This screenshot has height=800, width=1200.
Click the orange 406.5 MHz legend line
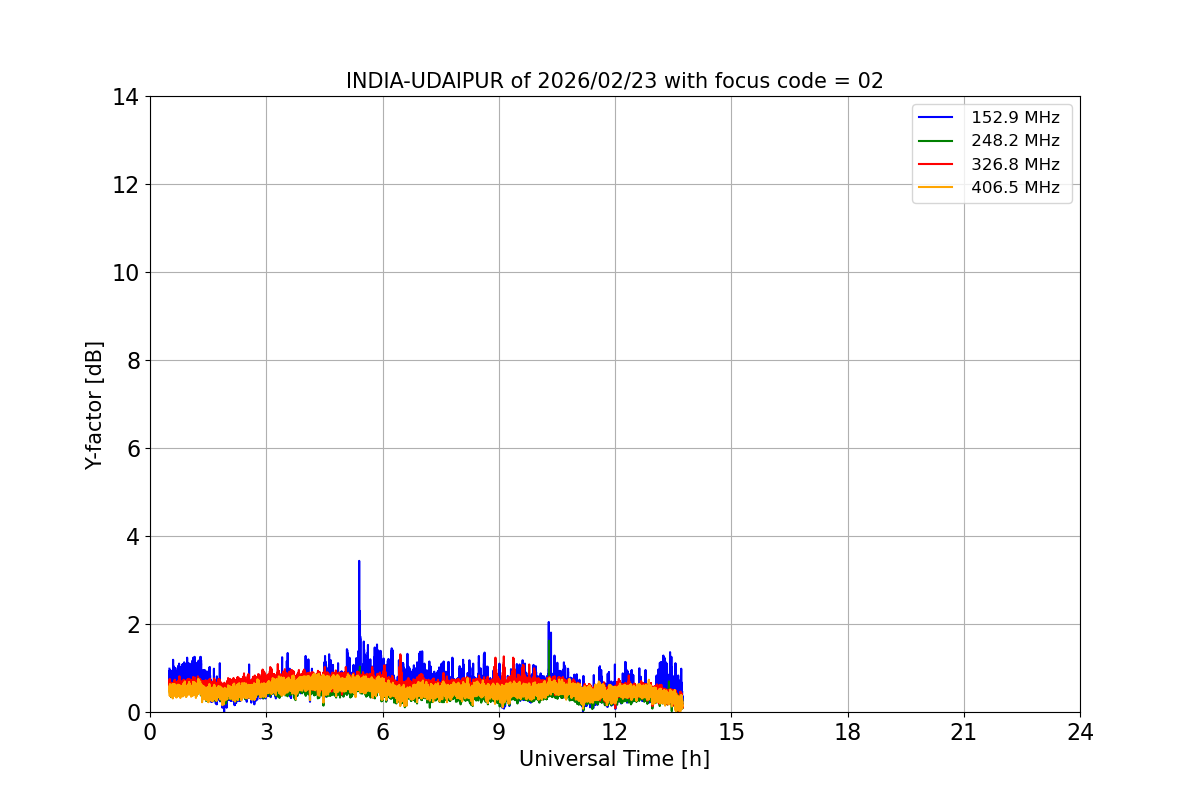937,188
